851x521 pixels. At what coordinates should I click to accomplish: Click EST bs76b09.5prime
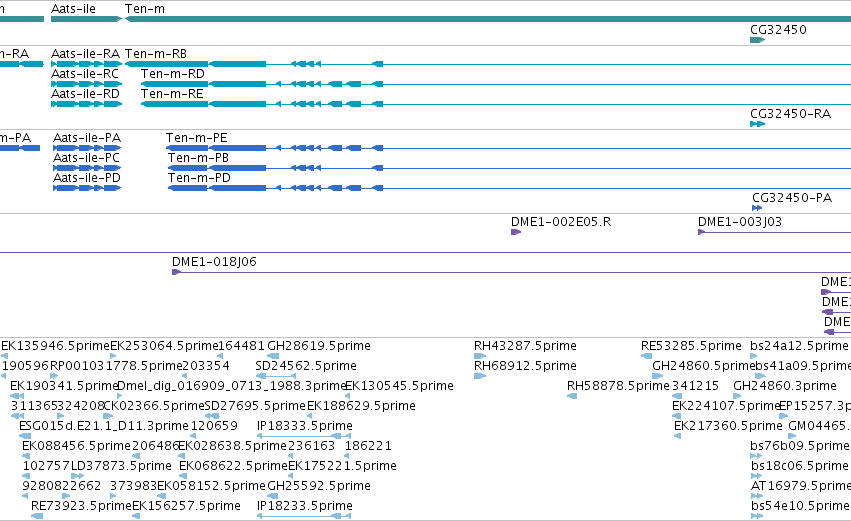coord(799,447)
